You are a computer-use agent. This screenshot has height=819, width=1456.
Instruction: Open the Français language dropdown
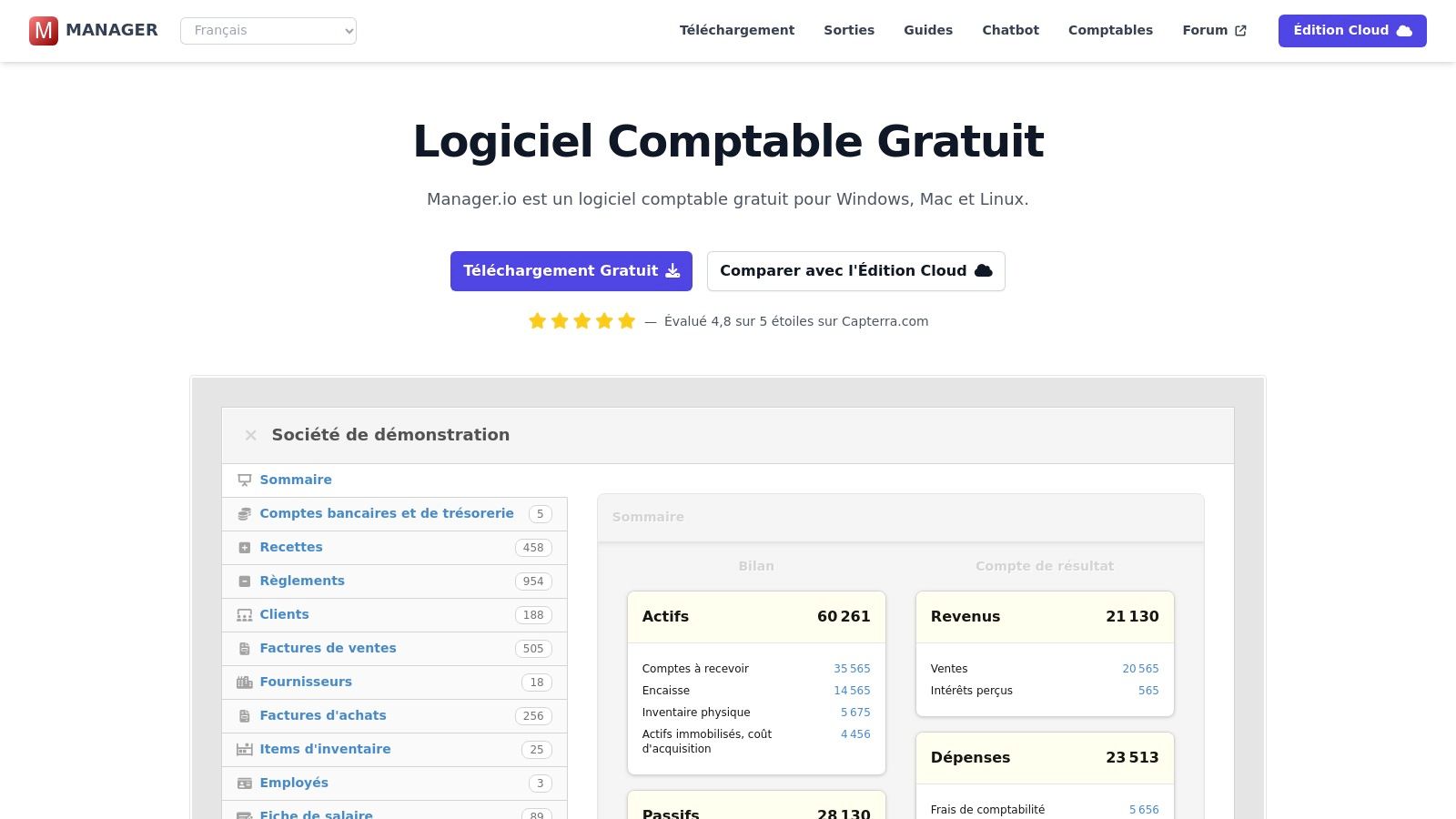[268, 31]
